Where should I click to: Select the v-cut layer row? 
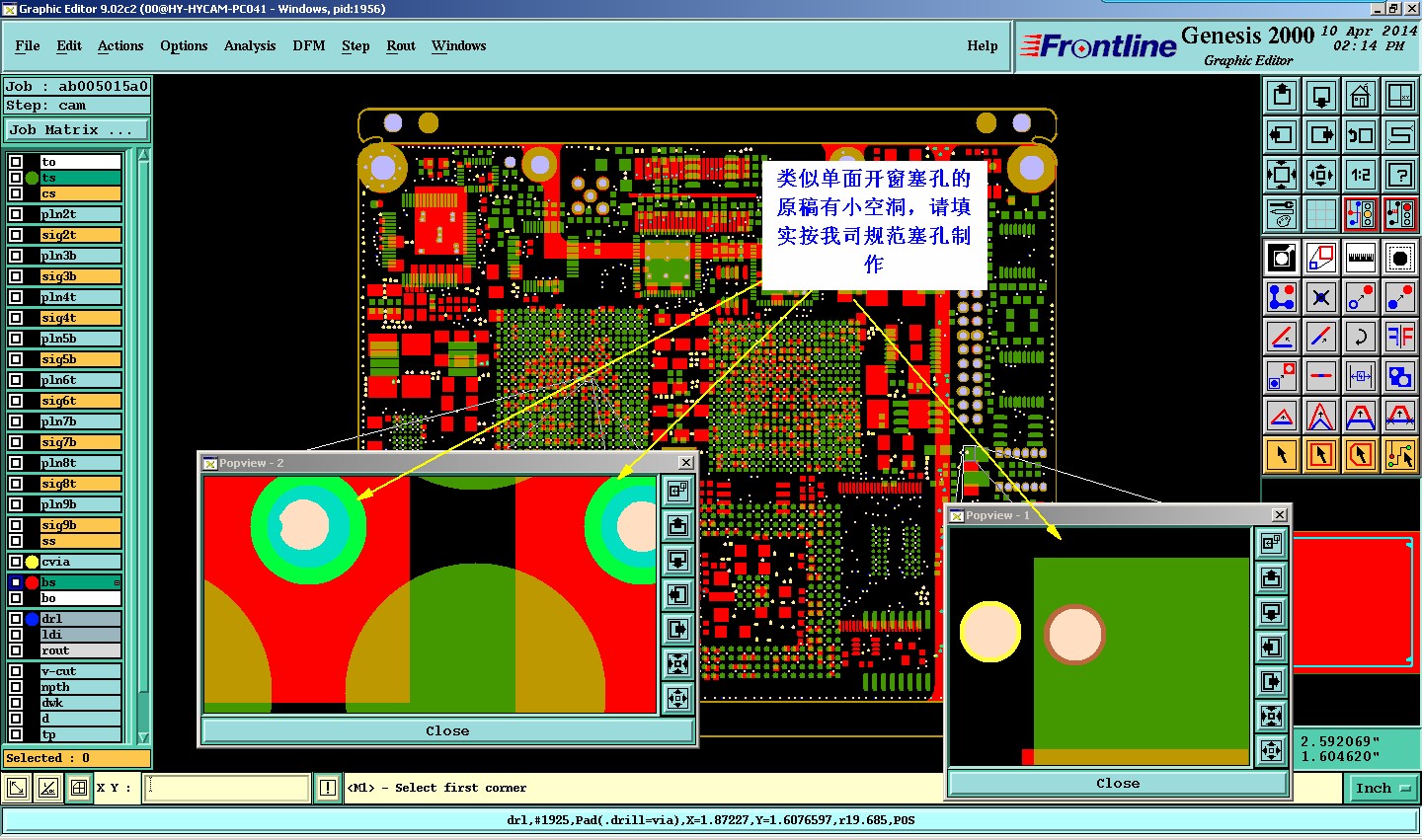(x=80, y=671)
